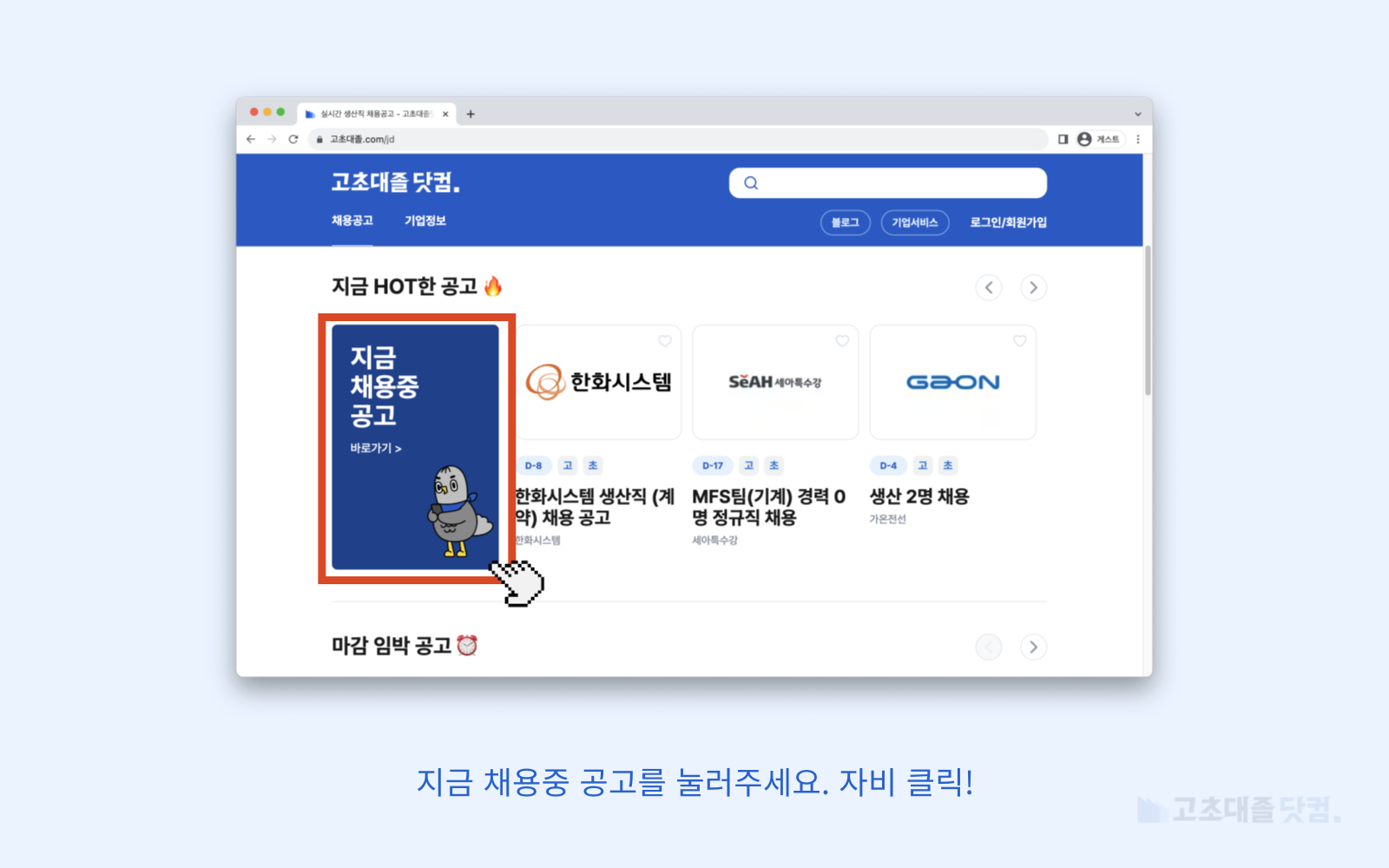Open the browser three-dot menu
Image resolution: width=1389 pixels, height=868 pixels.
(x=1137, y=139)
